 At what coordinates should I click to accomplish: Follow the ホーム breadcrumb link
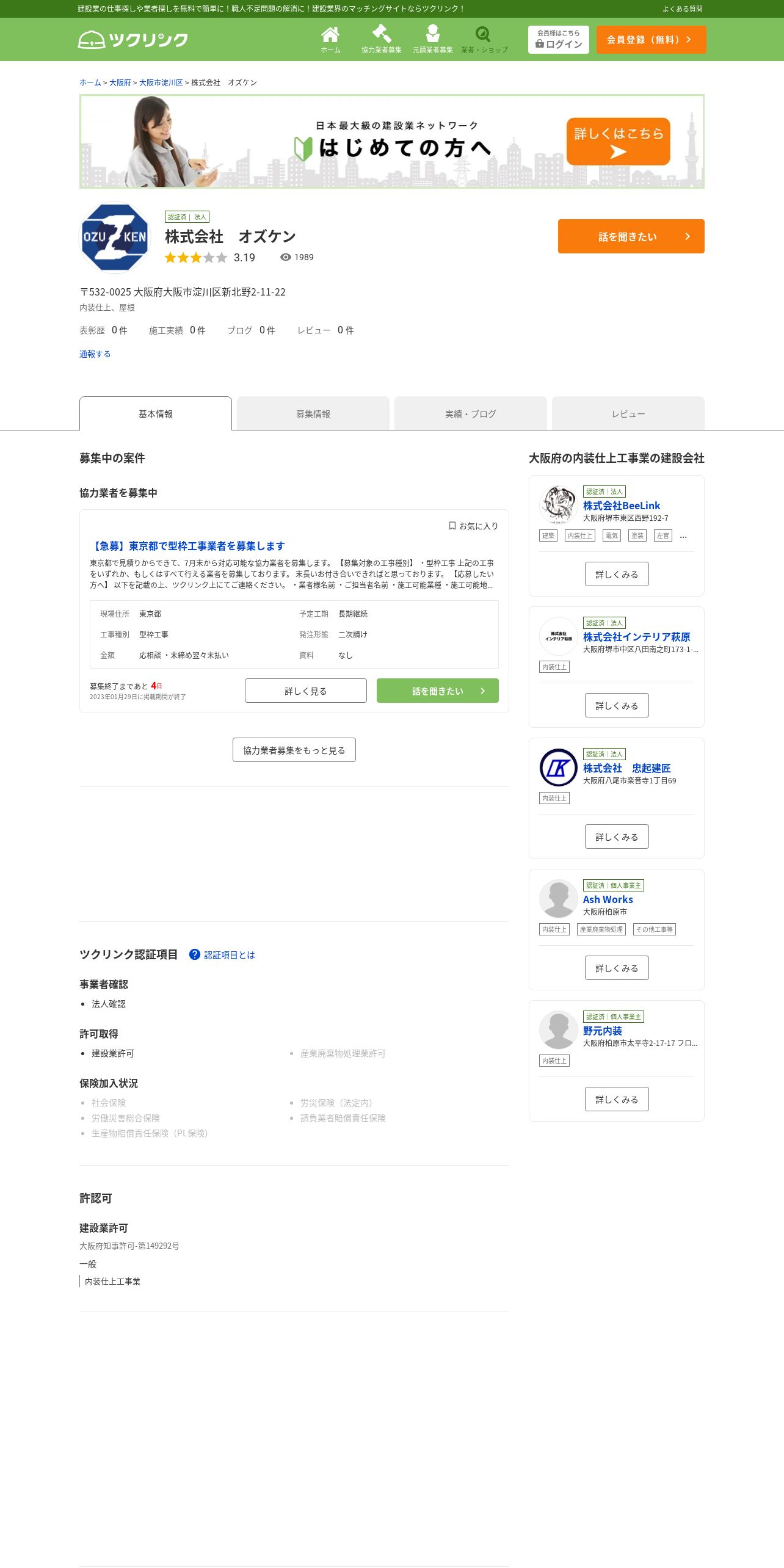tap(90, 82)
